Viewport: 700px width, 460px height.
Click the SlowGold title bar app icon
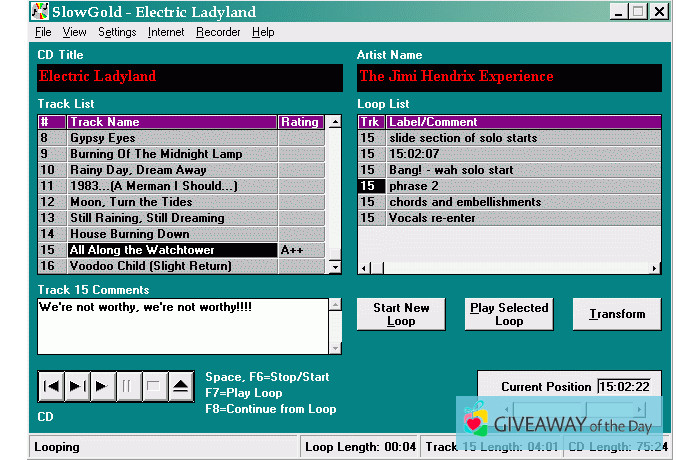click(x=42, y=12)
